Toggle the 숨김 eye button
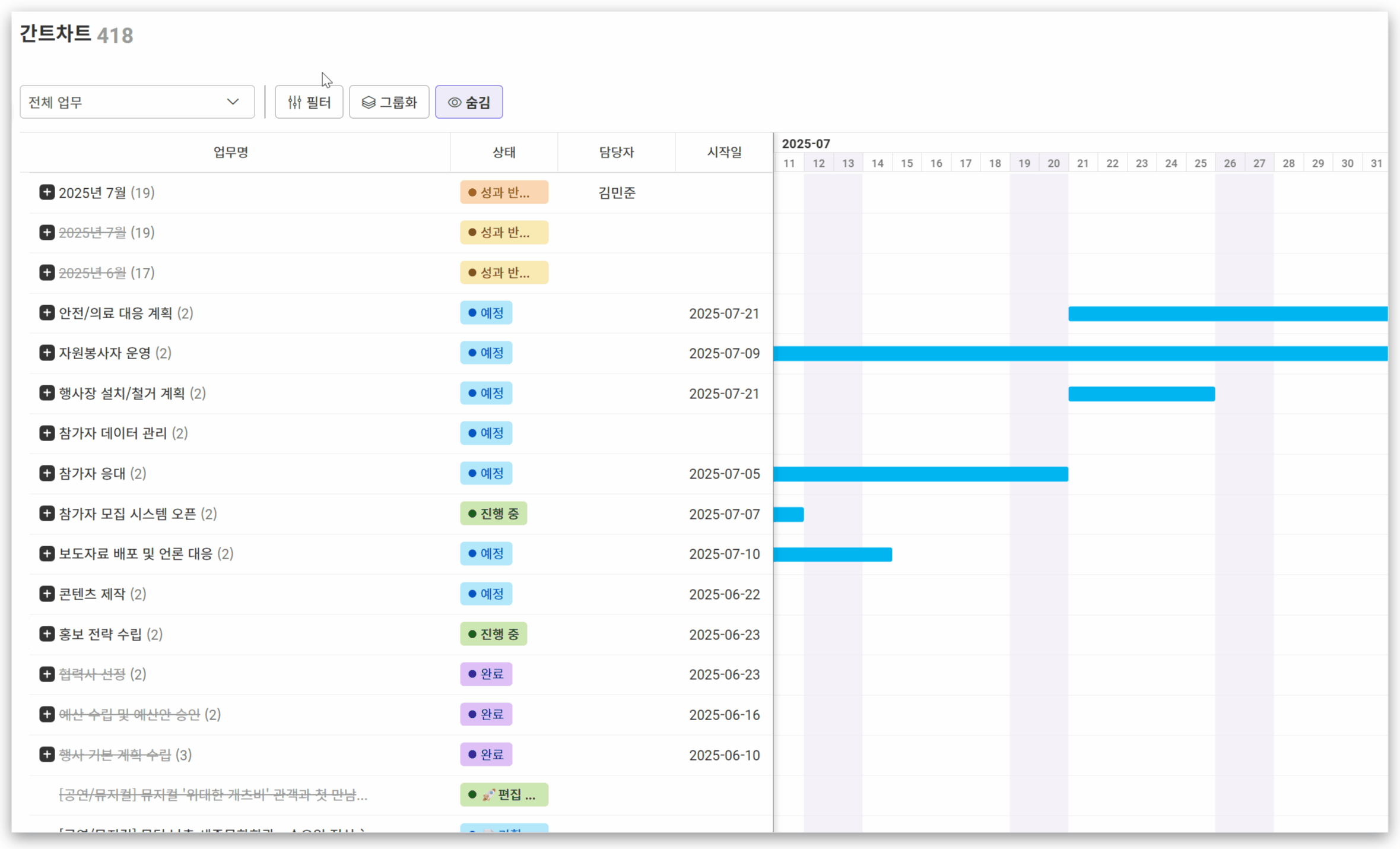This screenshot has width=1400, height=849. point(469,102)
